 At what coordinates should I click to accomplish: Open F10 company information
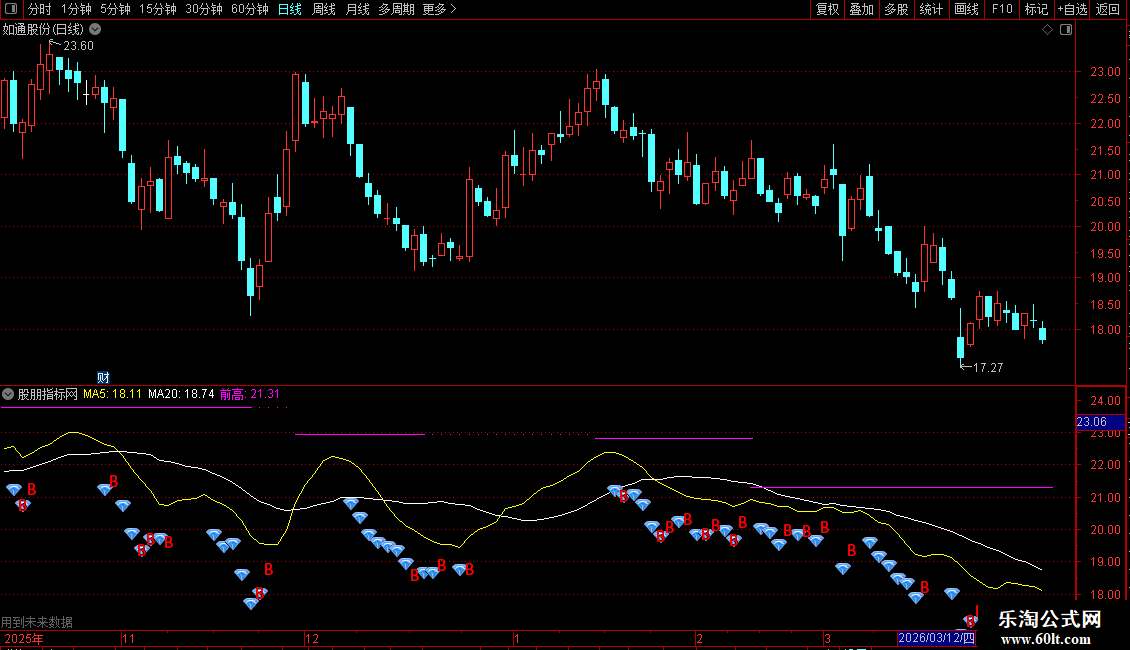click(x=1002, y=9)
